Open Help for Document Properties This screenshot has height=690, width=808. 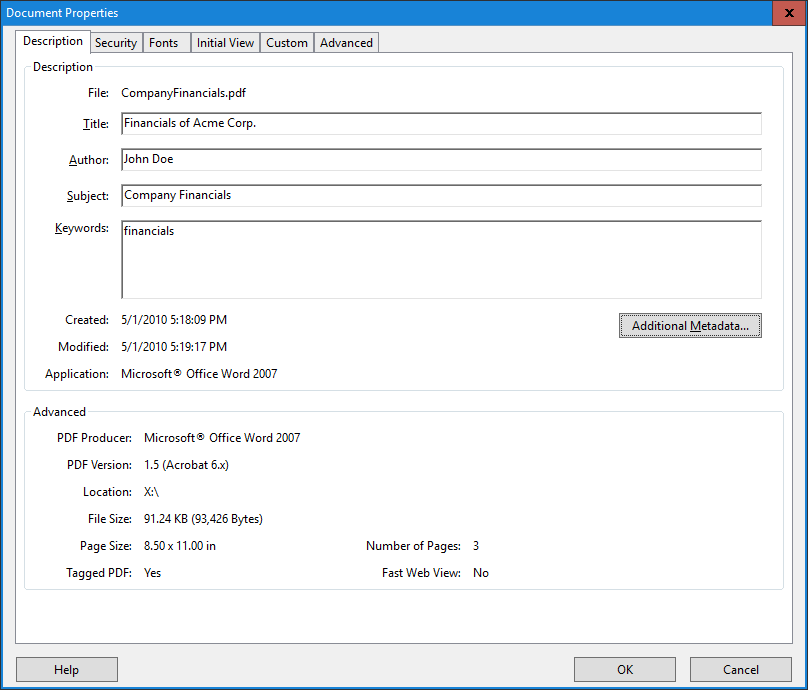click(66, 669)
